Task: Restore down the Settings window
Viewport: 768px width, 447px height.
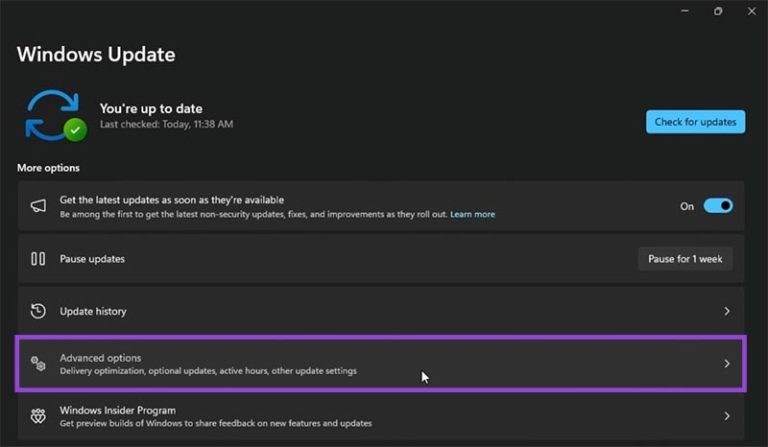Action: tap(717, 11)
